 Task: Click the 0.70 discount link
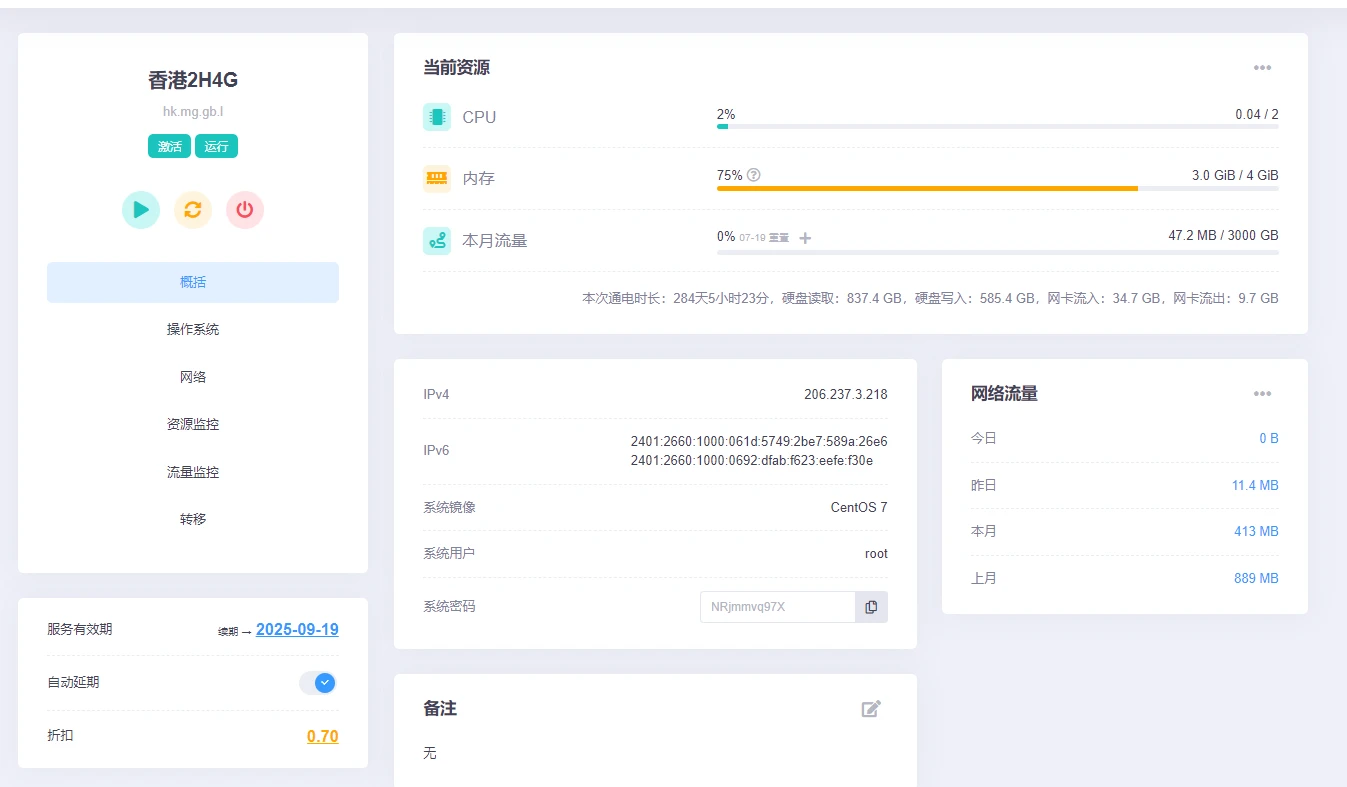point(322,736)
